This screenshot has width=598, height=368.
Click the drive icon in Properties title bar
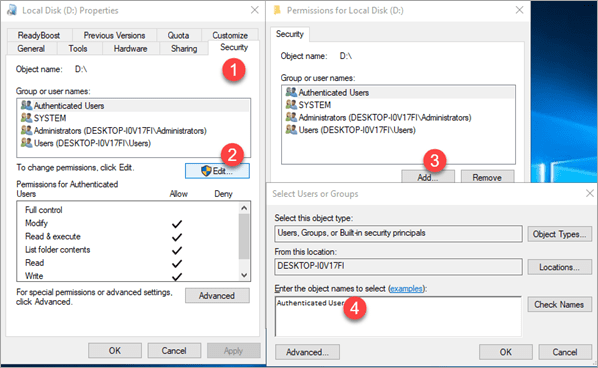tap(12, 10)
